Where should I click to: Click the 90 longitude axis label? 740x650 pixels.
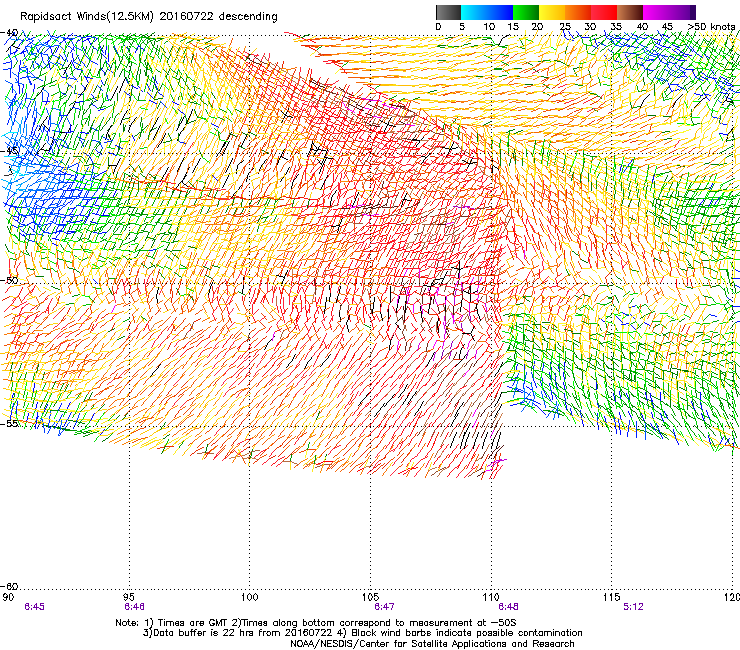(8, 597)
